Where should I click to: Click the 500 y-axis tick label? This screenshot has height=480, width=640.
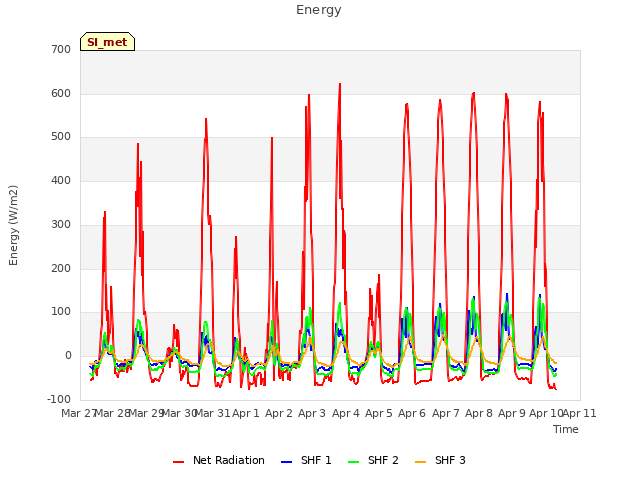click(x=61, y=137)
